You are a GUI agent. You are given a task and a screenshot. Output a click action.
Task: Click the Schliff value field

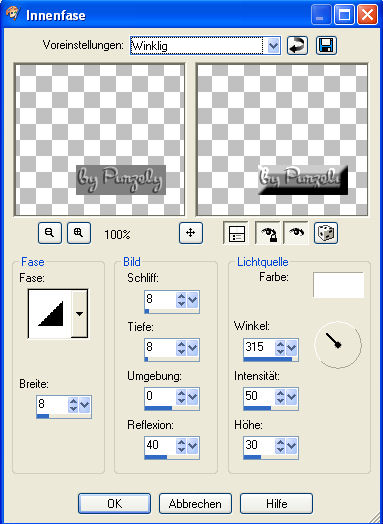(160, 300)
